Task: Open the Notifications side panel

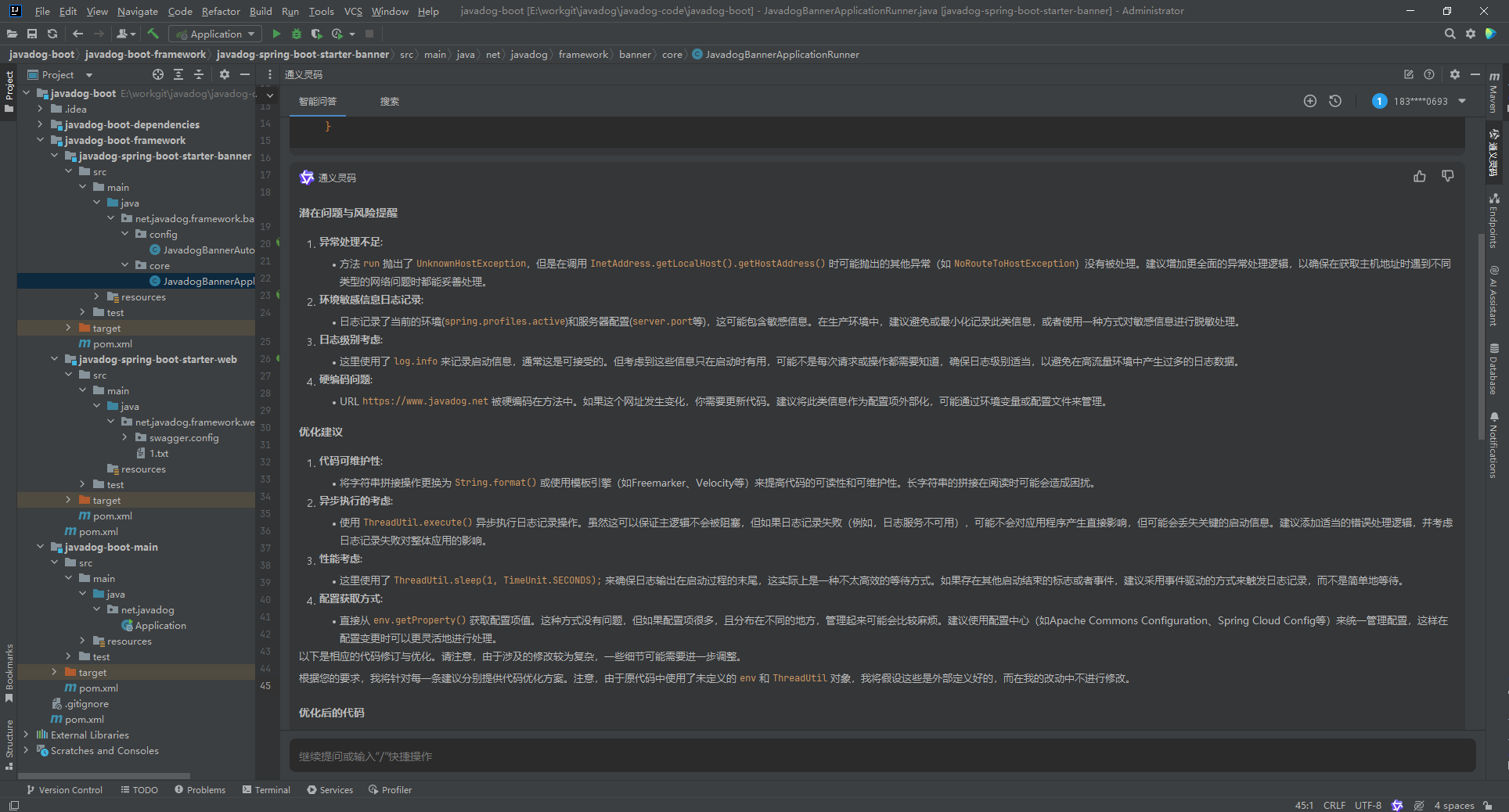Action: pyautogui.click(x=1494, y=445)
